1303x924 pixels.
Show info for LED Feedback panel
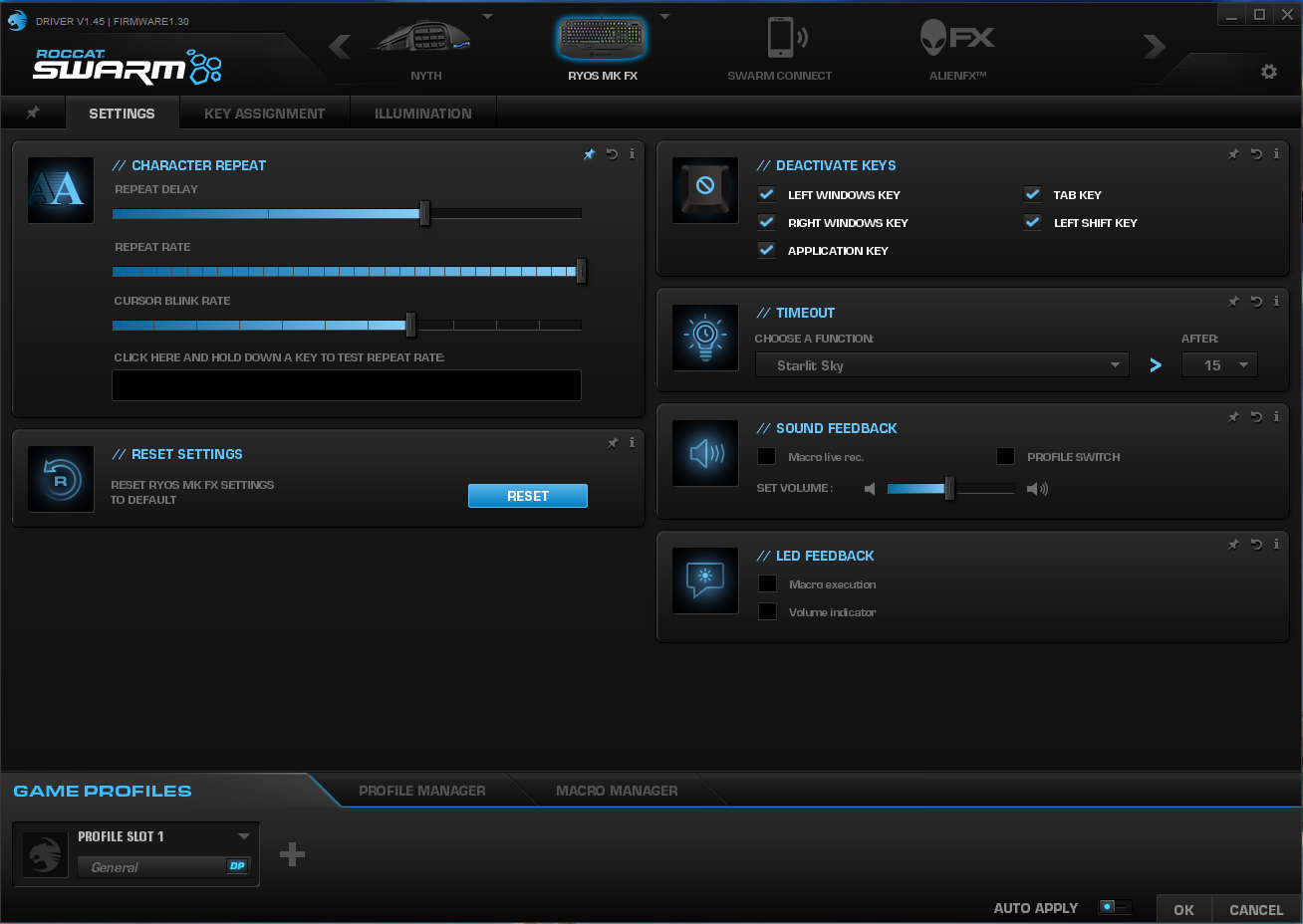point(1276,545)
